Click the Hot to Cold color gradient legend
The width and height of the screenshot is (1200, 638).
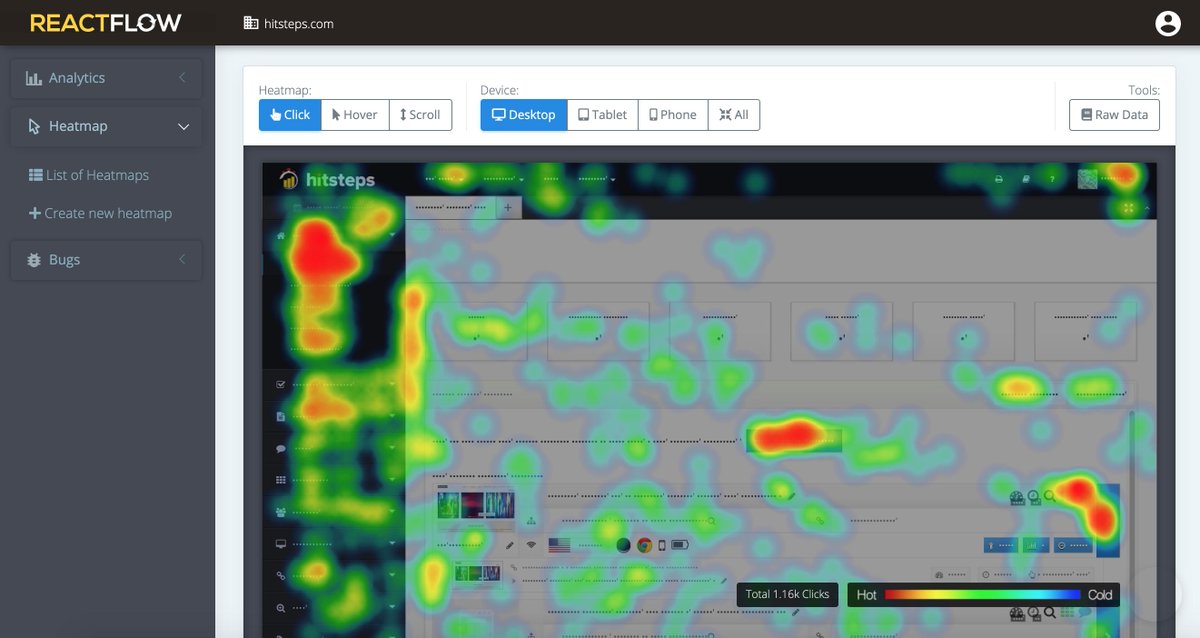pos(982,594)
